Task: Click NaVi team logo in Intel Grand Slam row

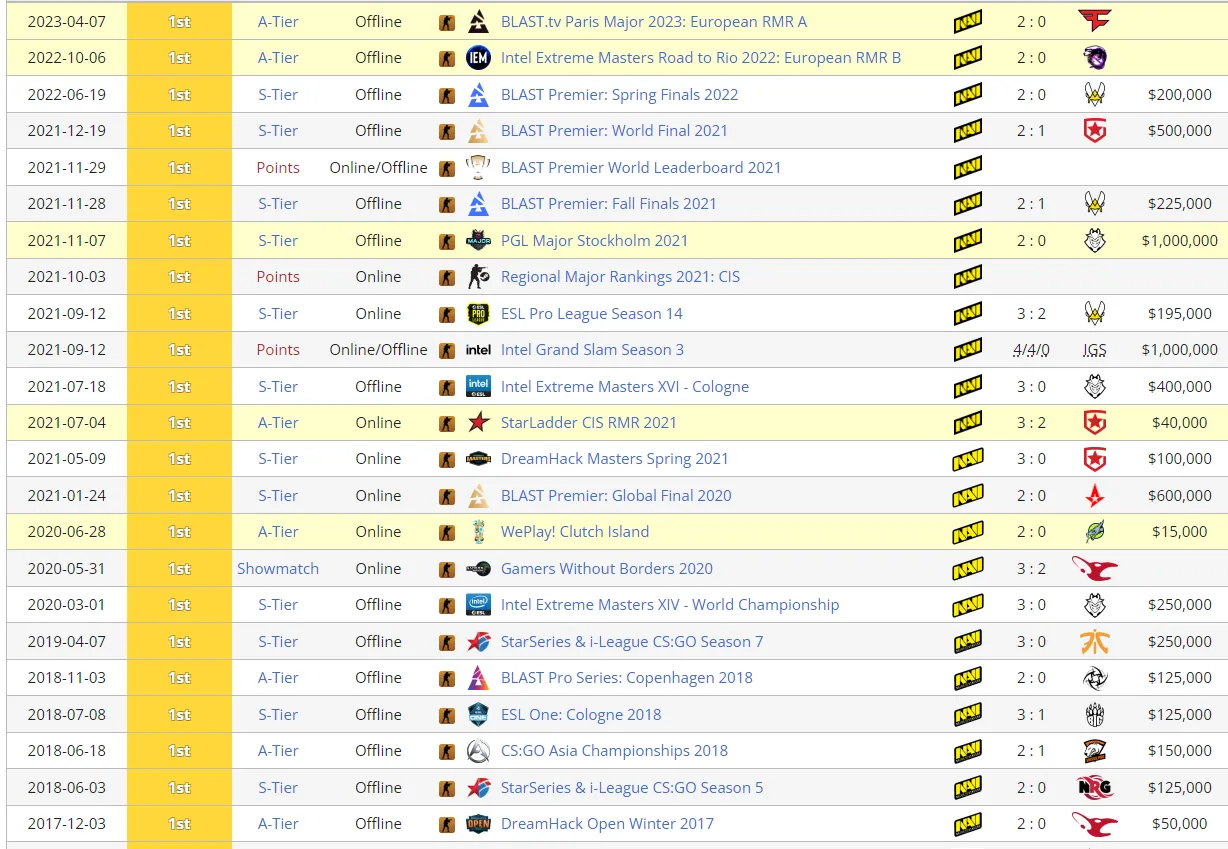Action: click(x=967, y=350)
